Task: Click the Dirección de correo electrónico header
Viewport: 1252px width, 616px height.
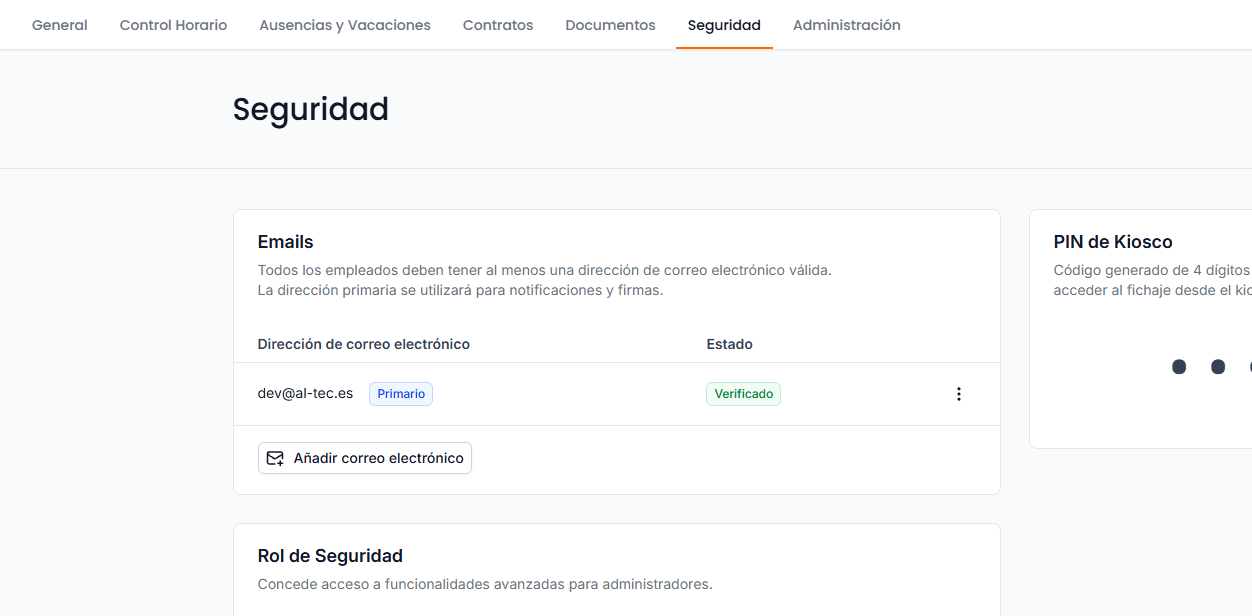Action: point(363,344)
